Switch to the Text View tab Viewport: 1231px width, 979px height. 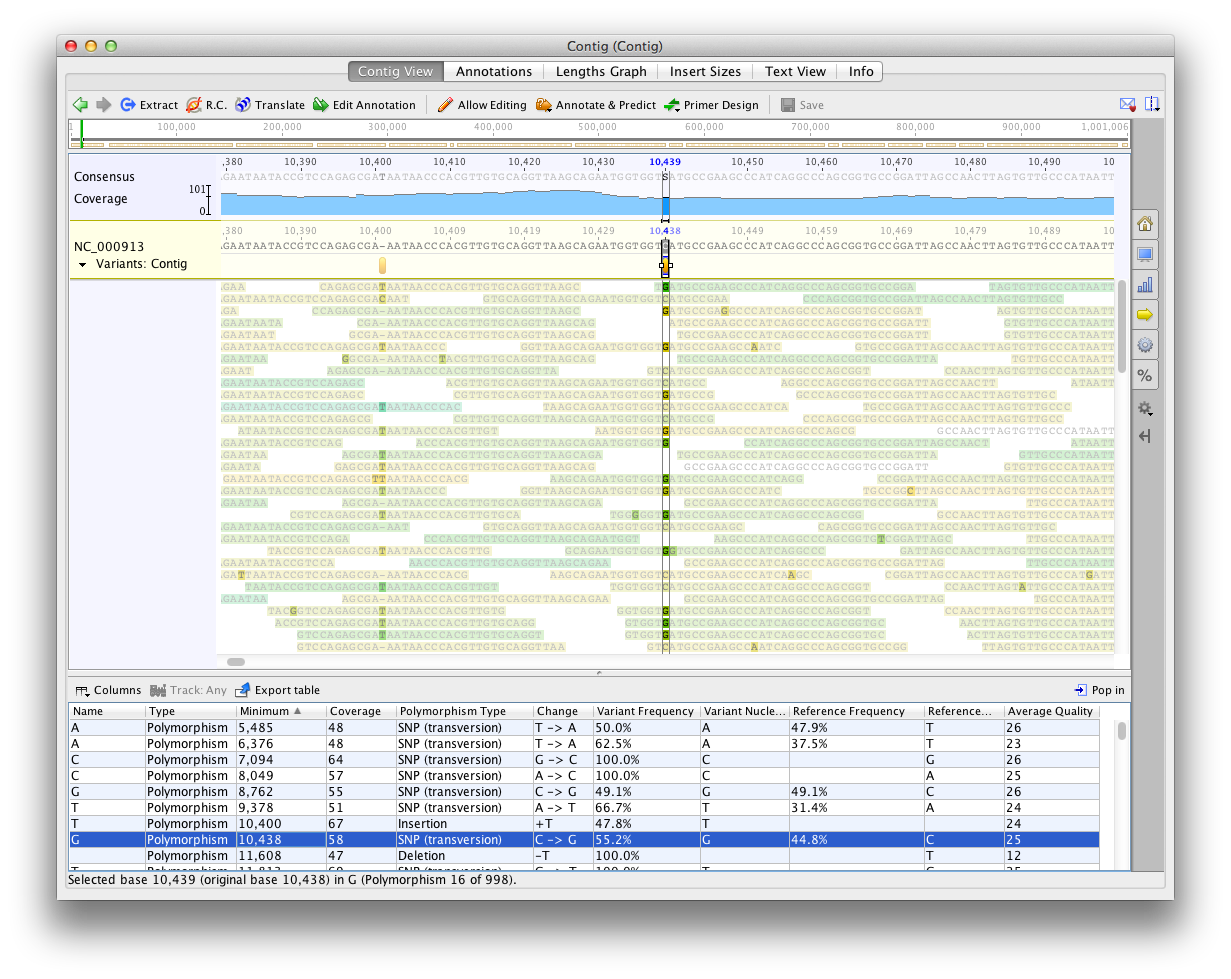[x=795, y=71]
